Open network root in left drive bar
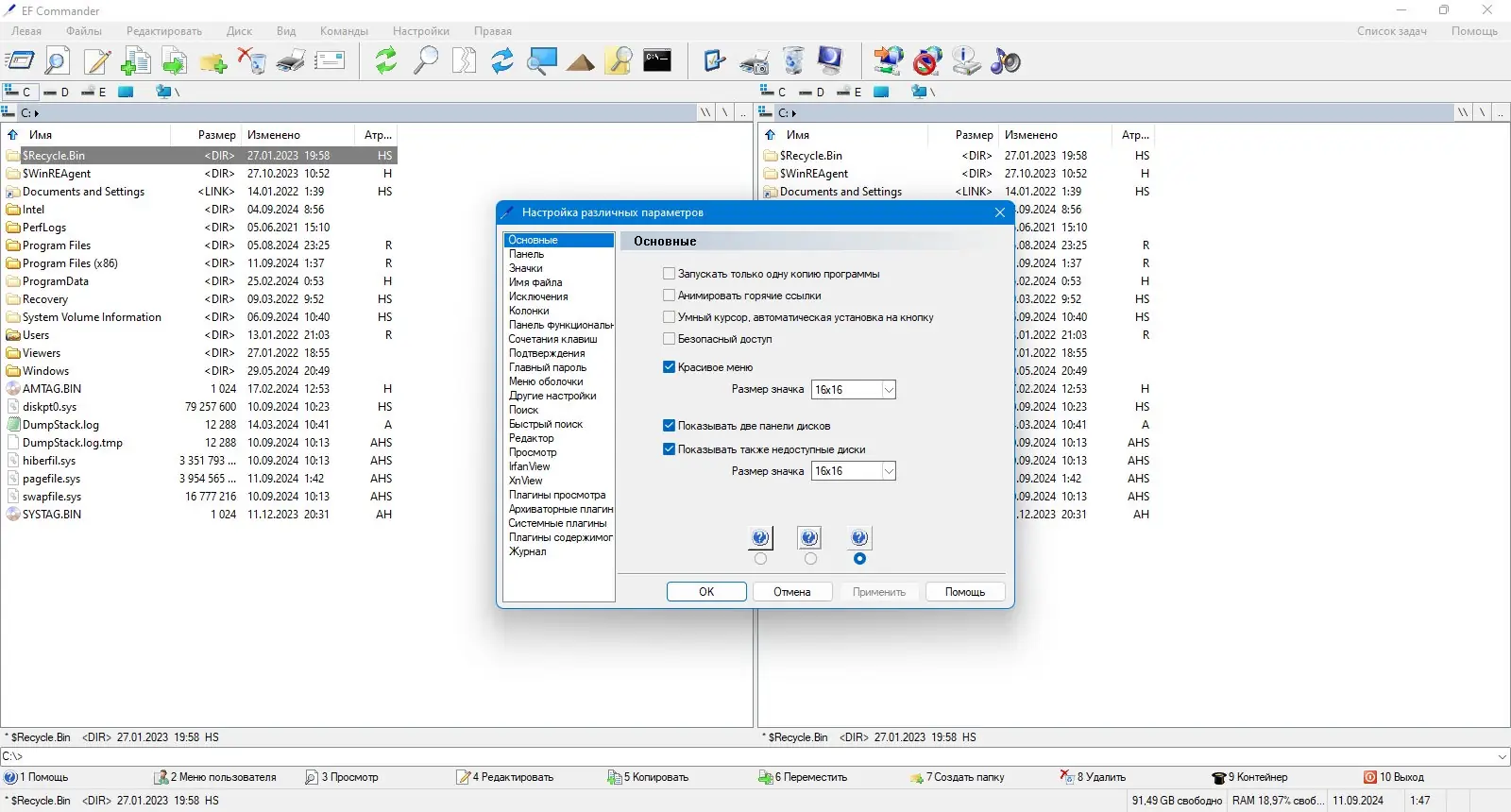The image size is (1511, 812). [168, 92]
